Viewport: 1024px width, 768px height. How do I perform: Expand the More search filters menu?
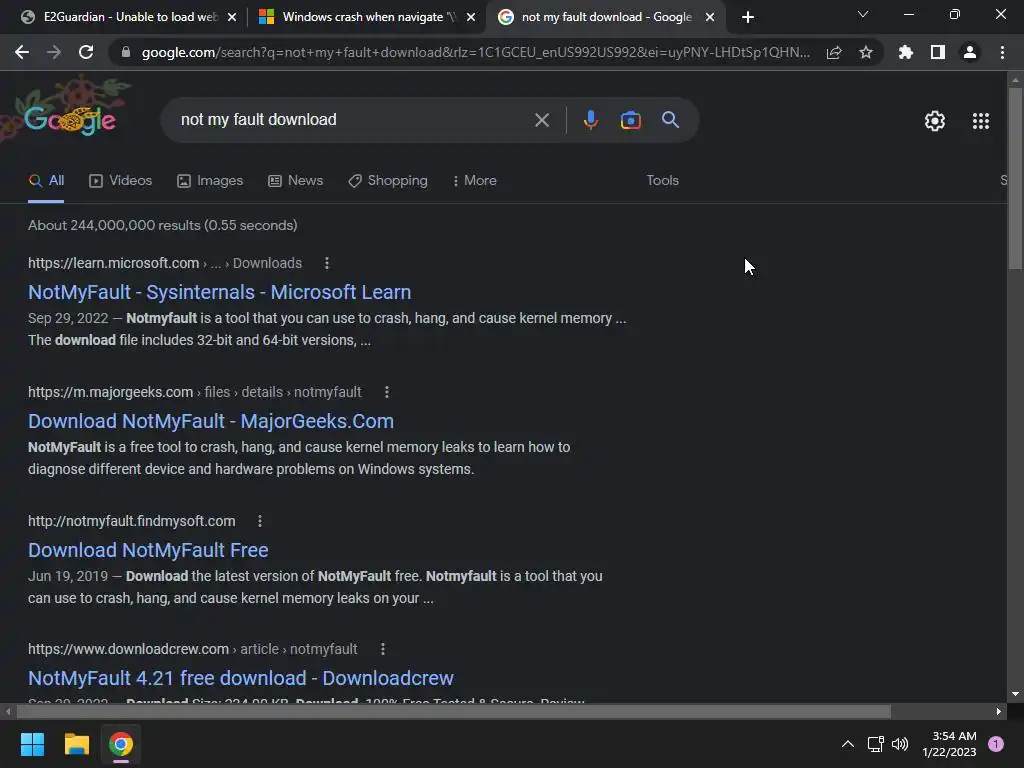point(475,181)
